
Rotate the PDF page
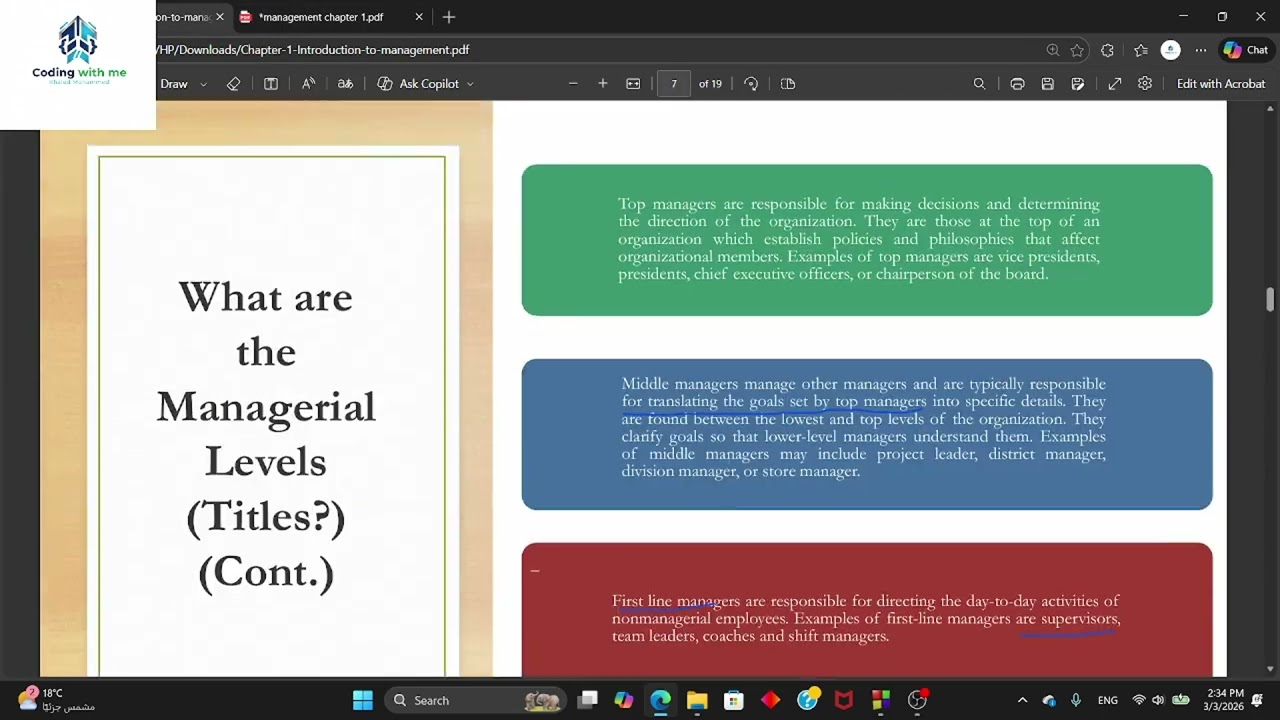click(751, 84)
